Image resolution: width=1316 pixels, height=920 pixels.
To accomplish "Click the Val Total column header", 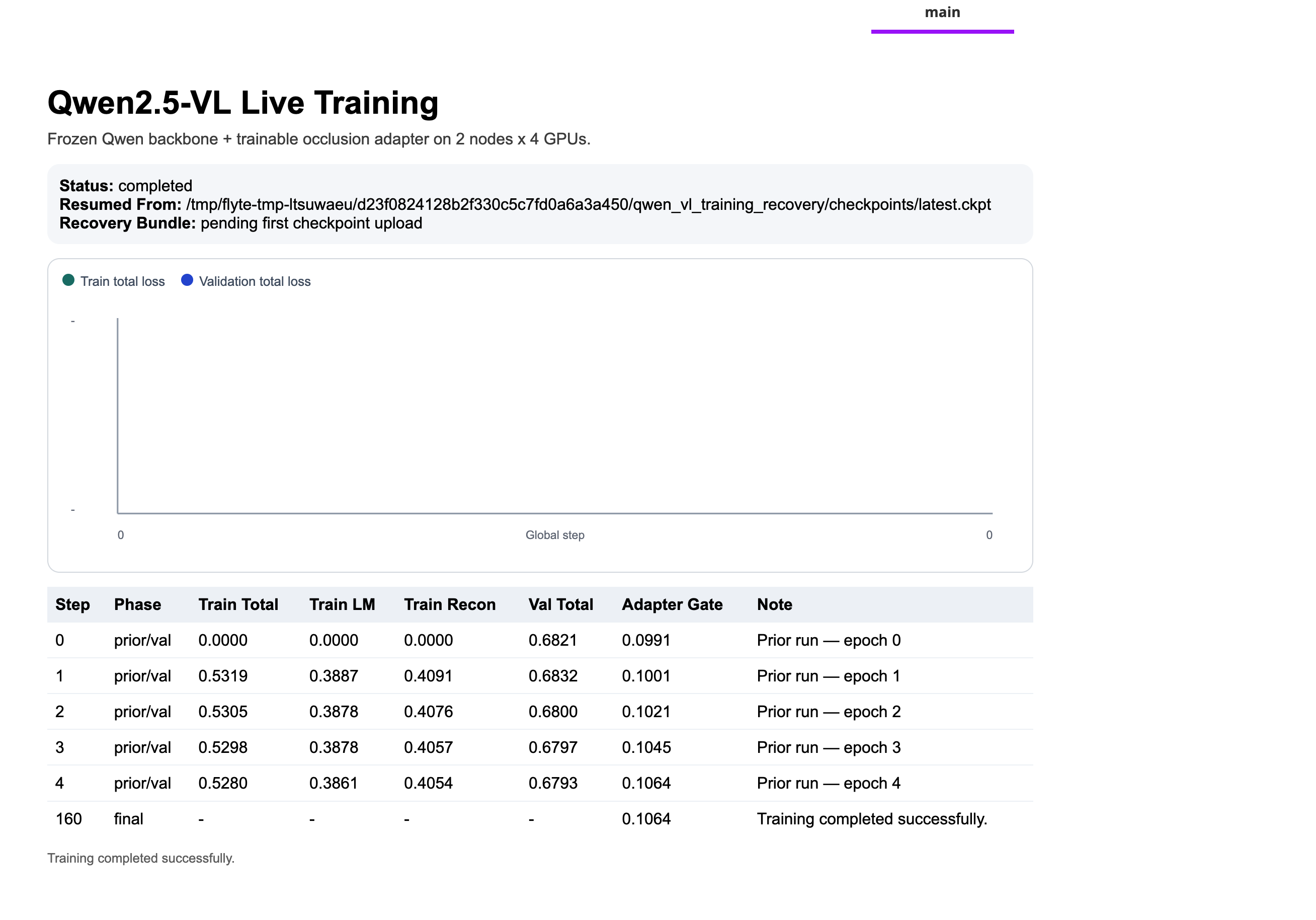I will click(x=560, y=604).
